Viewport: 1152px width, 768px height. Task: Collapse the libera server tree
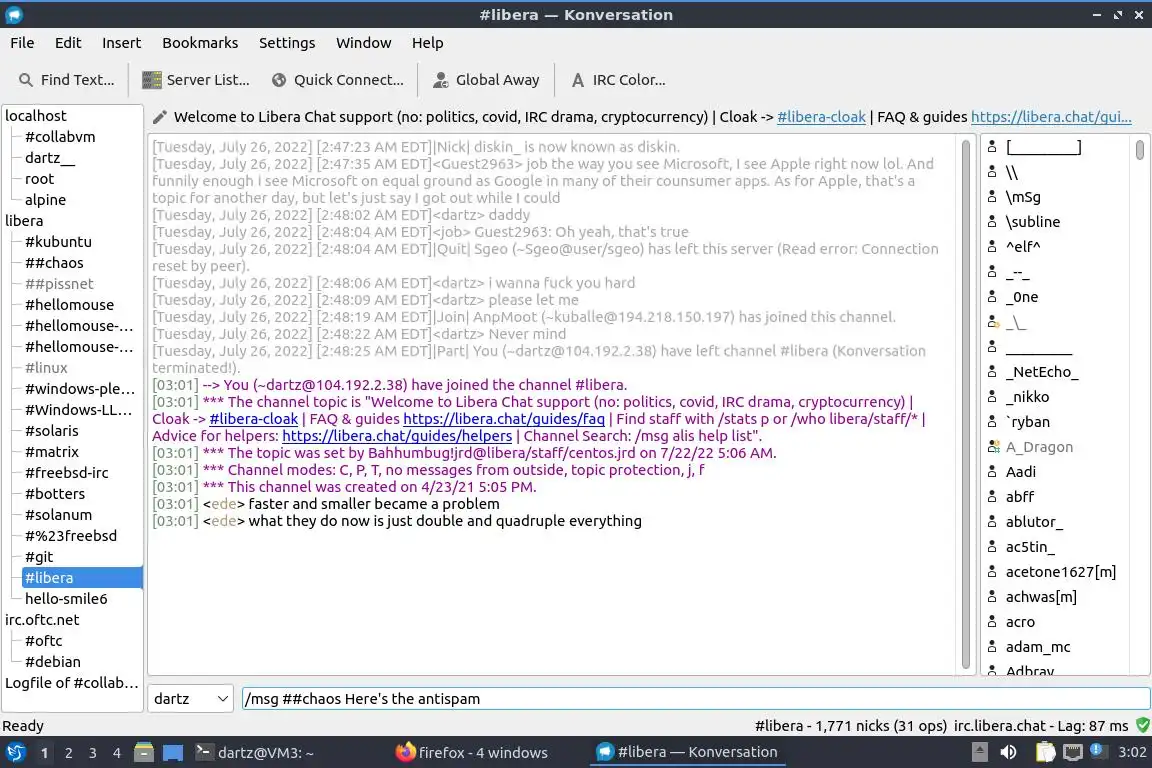click(24, 220)
